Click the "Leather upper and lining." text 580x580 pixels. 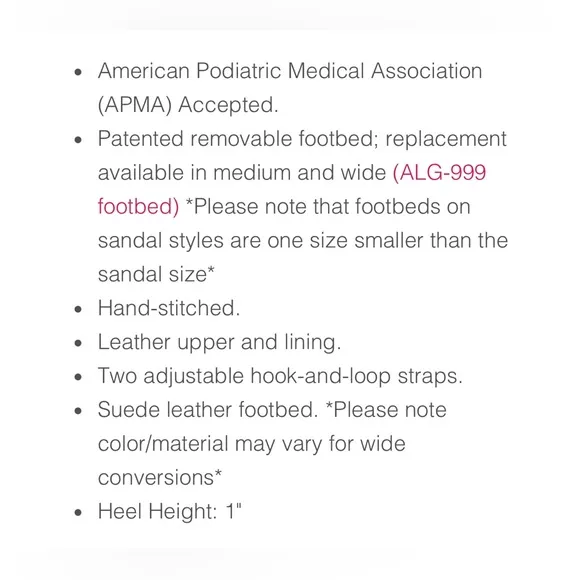219,342
